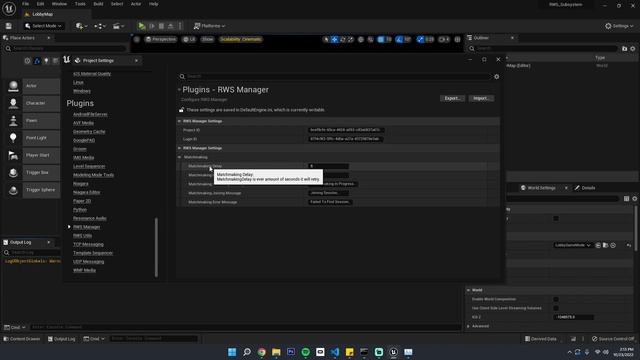Viewport: 640px width, 360px height.
Task: Click the viewport layout grid icon
Action: point(458,39)
